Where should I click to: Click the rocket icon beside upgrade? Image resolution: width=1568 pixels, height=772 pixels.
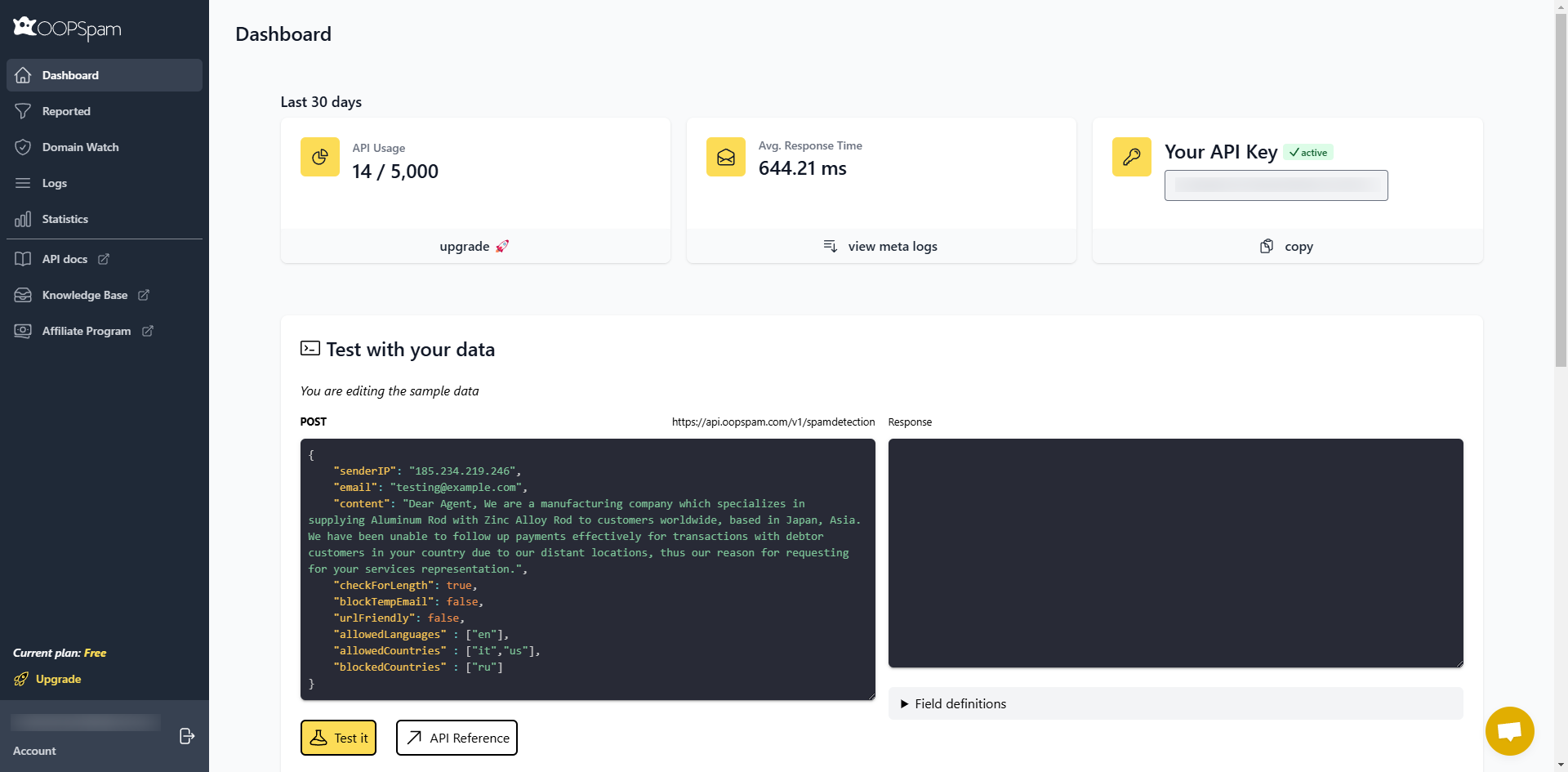click(x=502, y=246)
